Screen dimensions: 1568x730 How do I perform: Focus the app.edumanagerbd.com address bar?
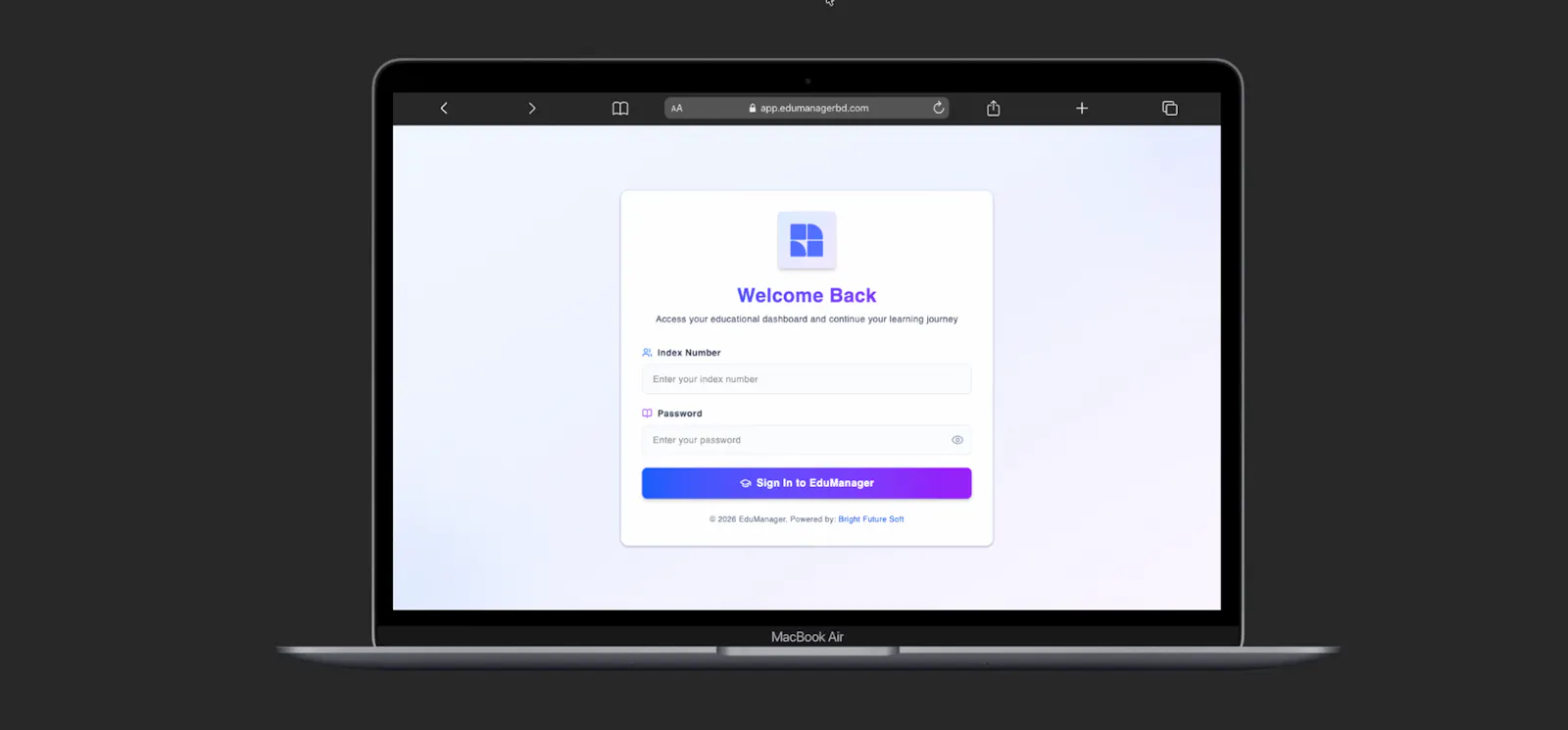coord(807,108)
